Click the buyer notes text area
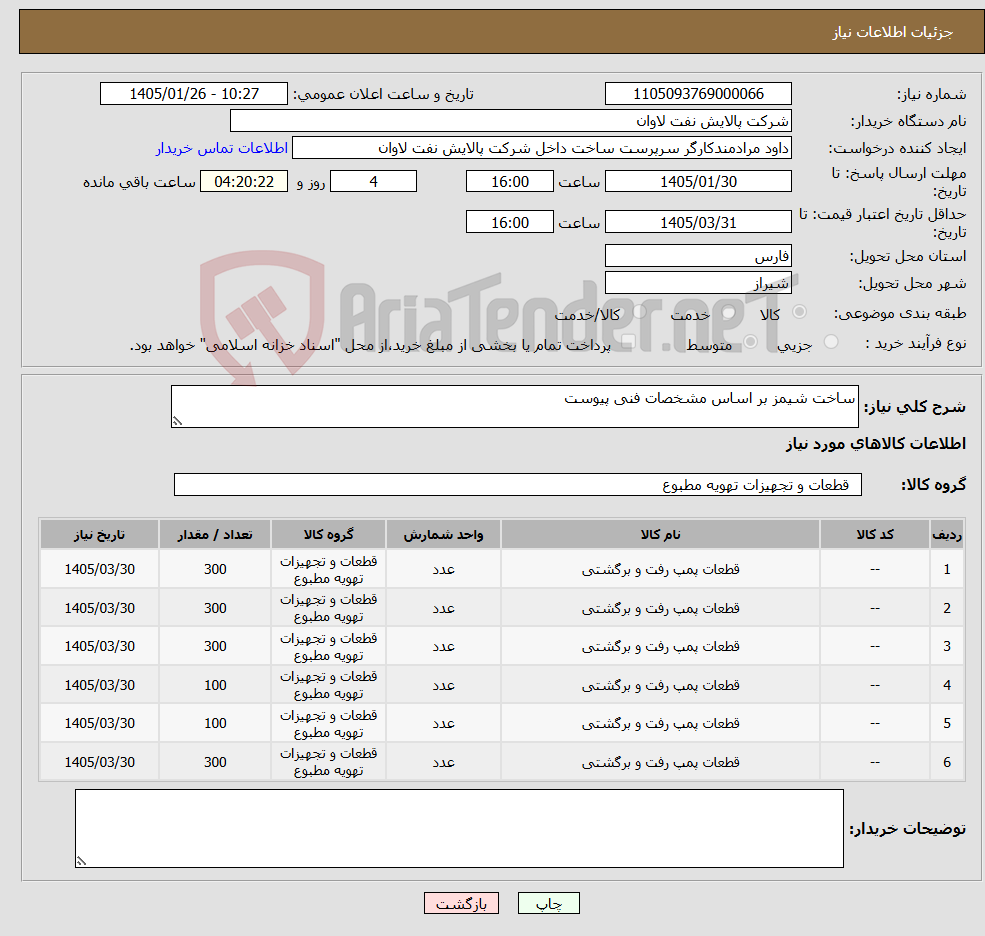The width and height of the screenshot is (985, 936). point(459,829)
